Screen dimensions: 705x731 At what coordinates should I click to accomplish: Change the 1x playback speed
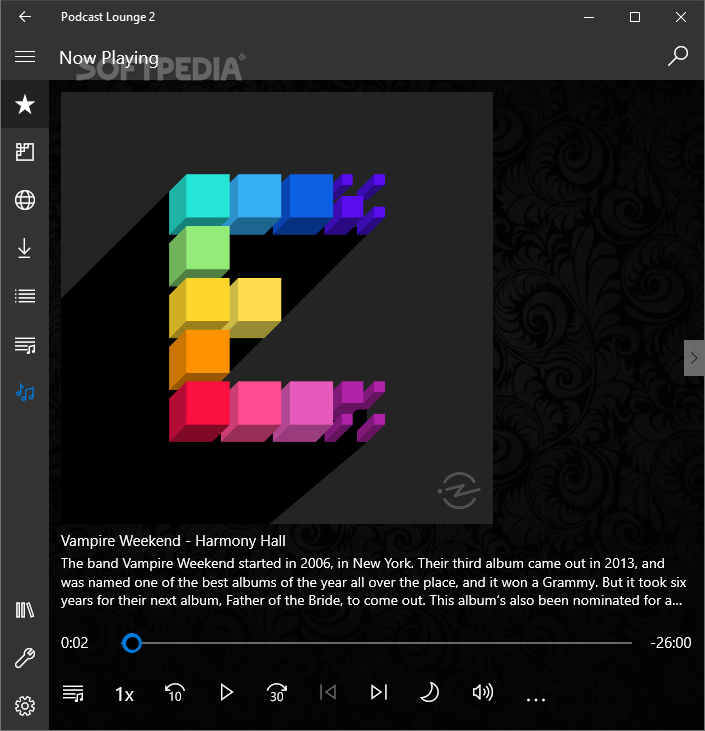124,694
